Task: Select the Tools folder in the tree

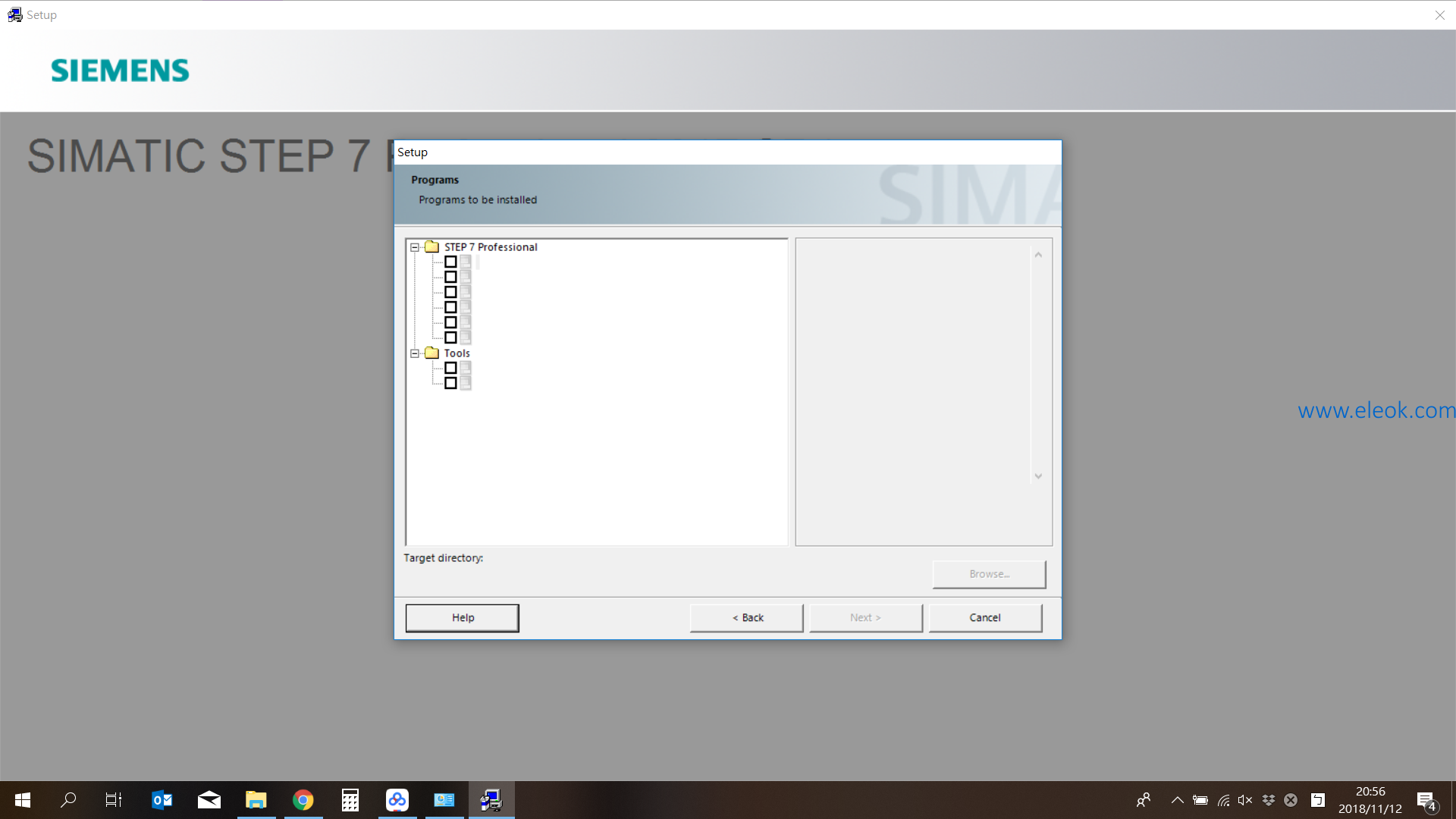Action: (457, 353)
